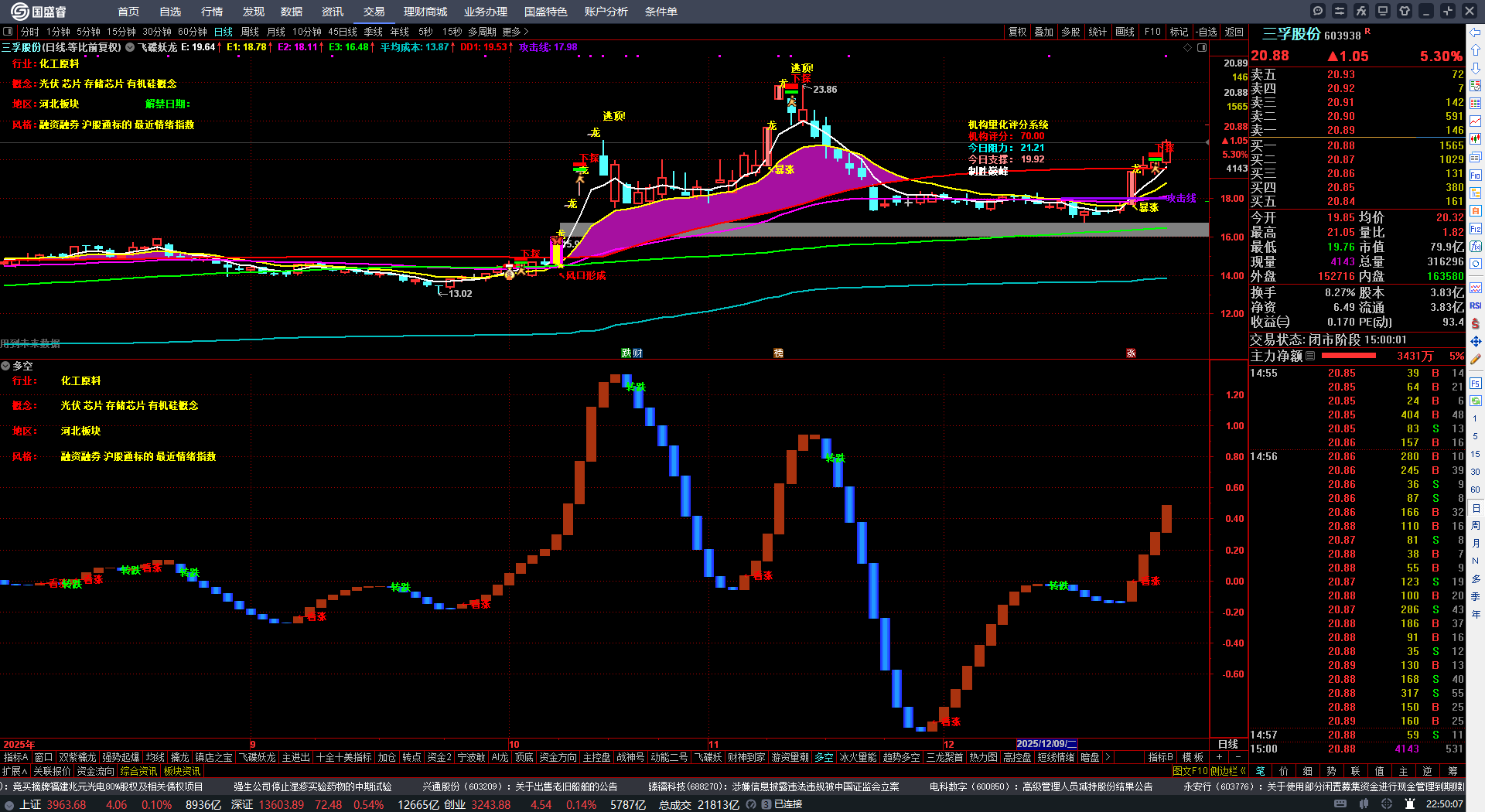Open the 国盛特色 menu

[x=546, y=12]
